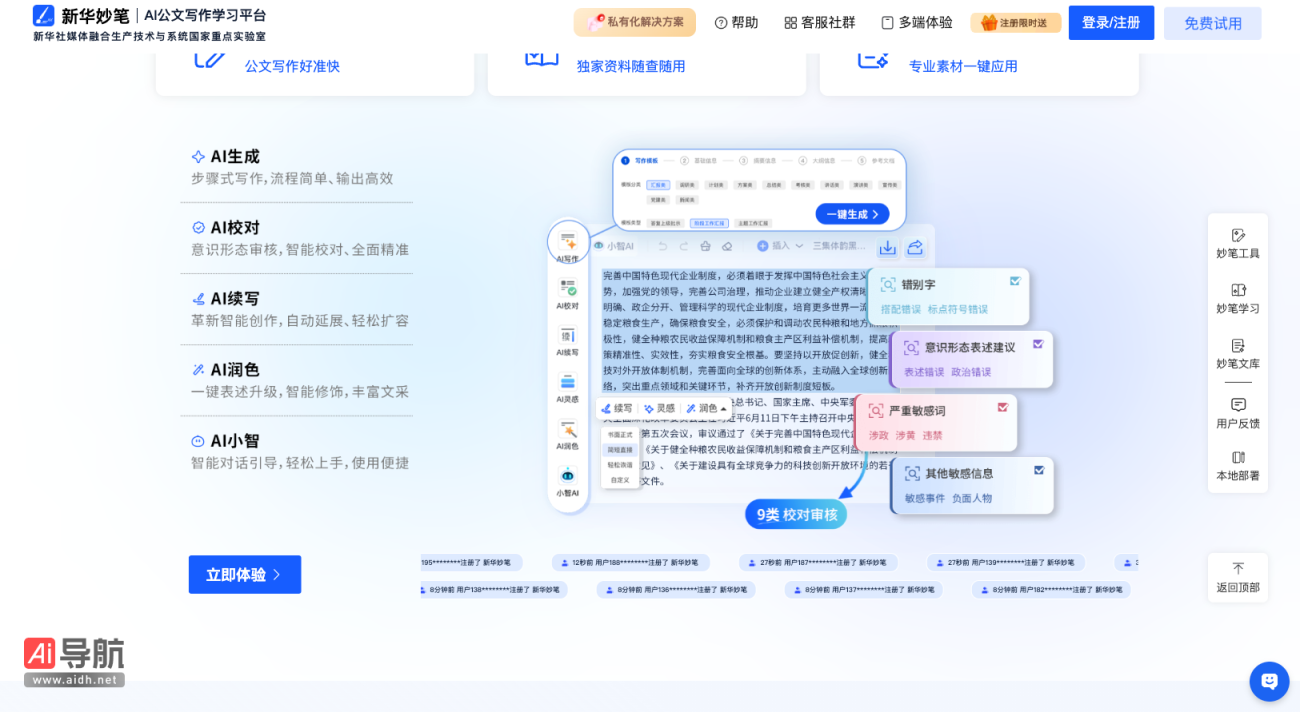Click the undo arrow in editor toolbar
The image size is (1300, 712).
click(x=662, y=246)
